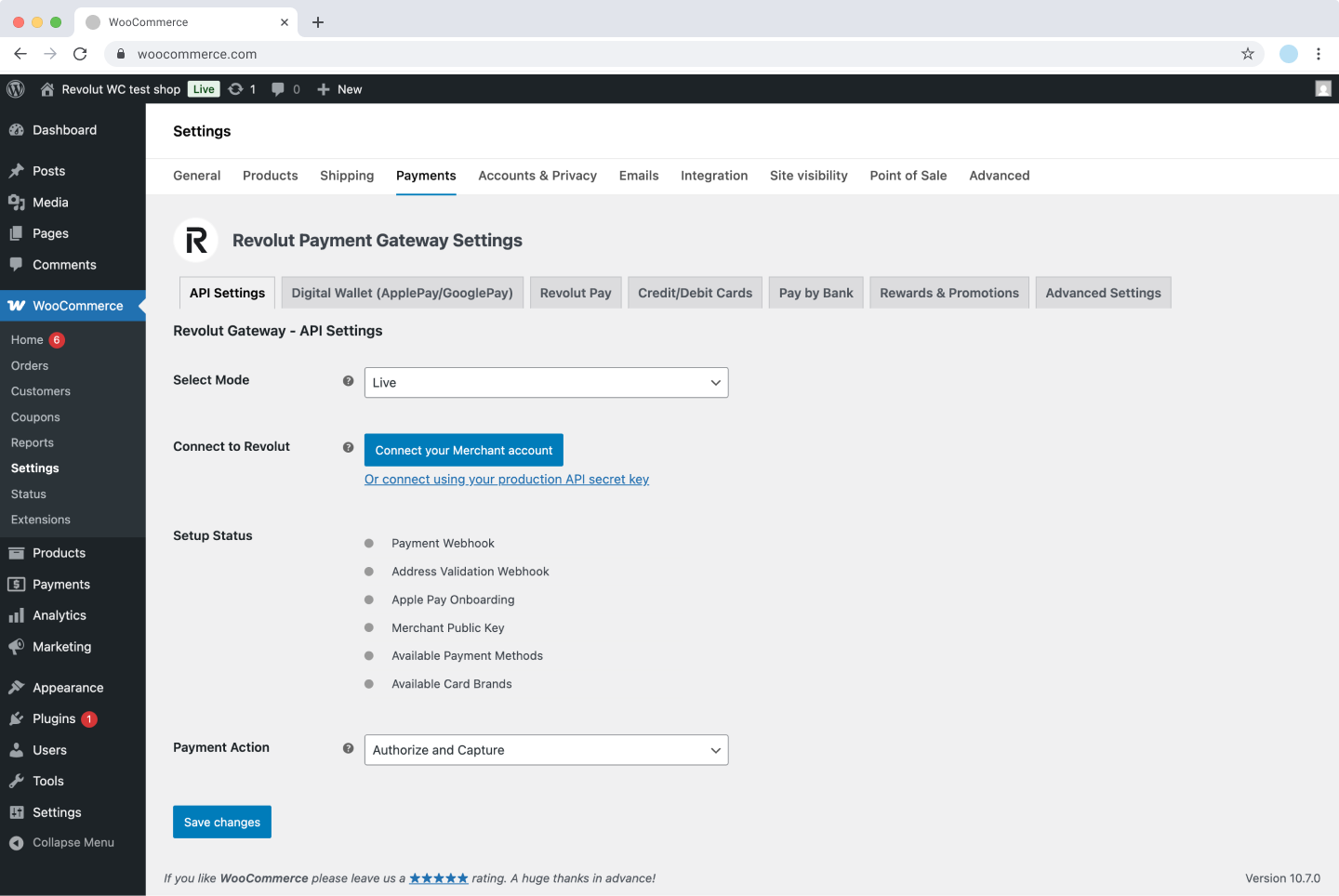Screen dimensions: 1339x896
Task: Click the help icon beside Payment Action
Action: (348, 748)
